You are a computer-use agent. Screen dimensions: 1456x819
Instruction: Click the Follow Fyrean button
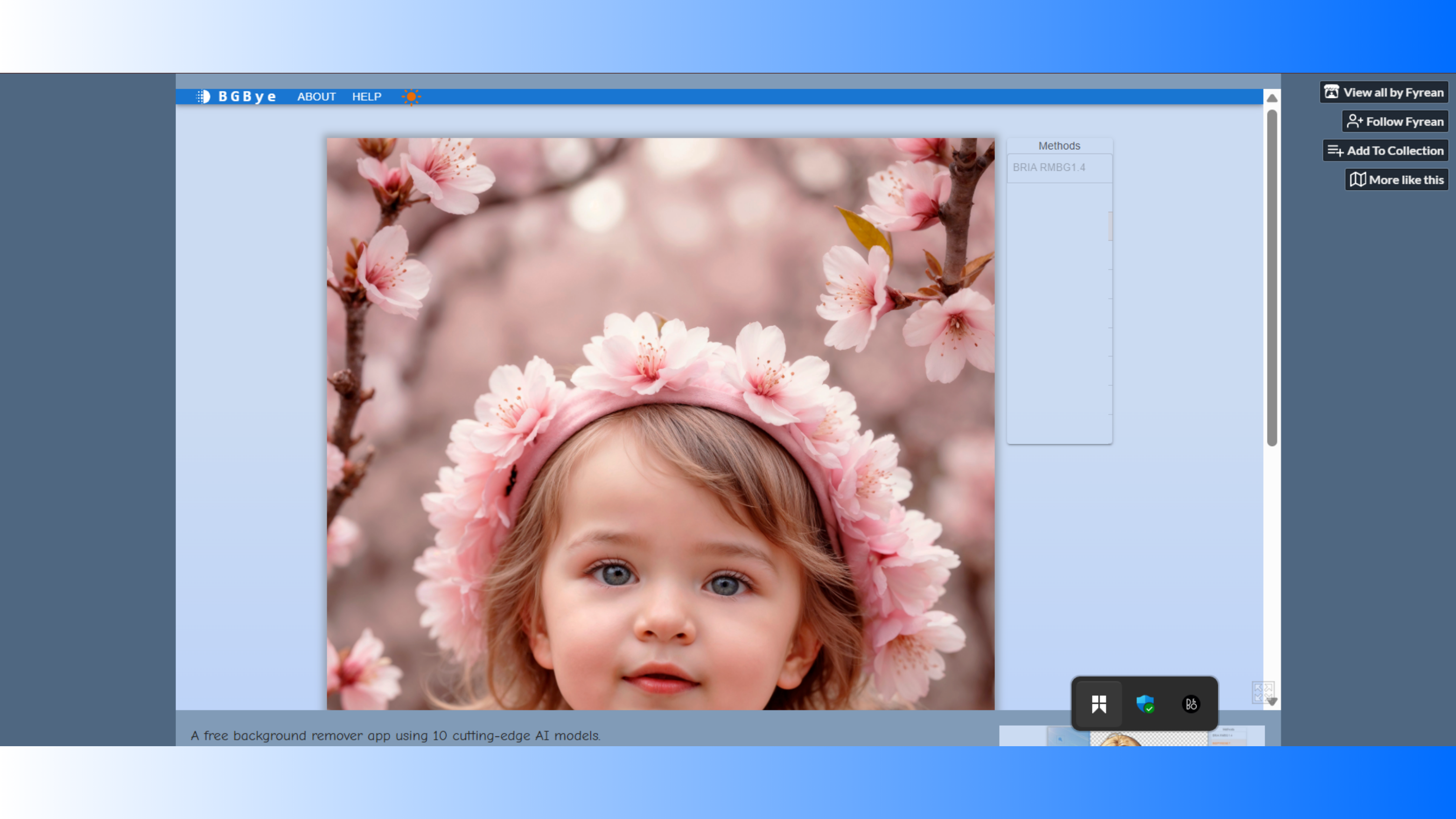[x=1404, y=121]
